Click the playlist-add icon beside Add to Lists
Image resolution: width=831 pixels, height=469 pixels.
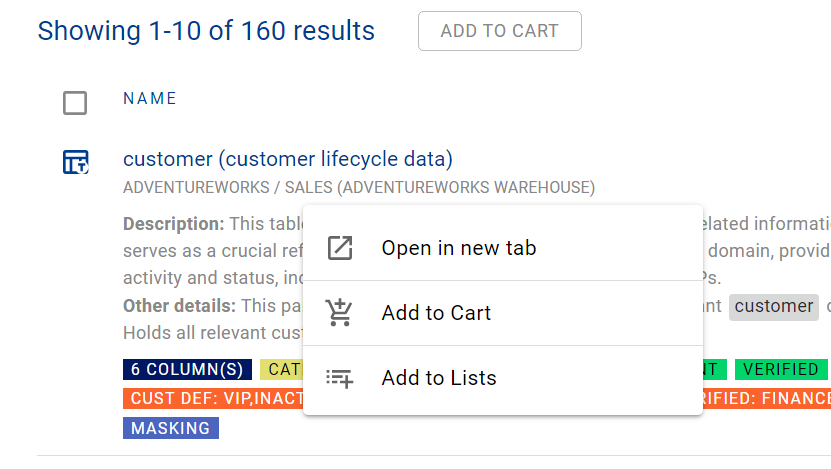click(341, 378)
